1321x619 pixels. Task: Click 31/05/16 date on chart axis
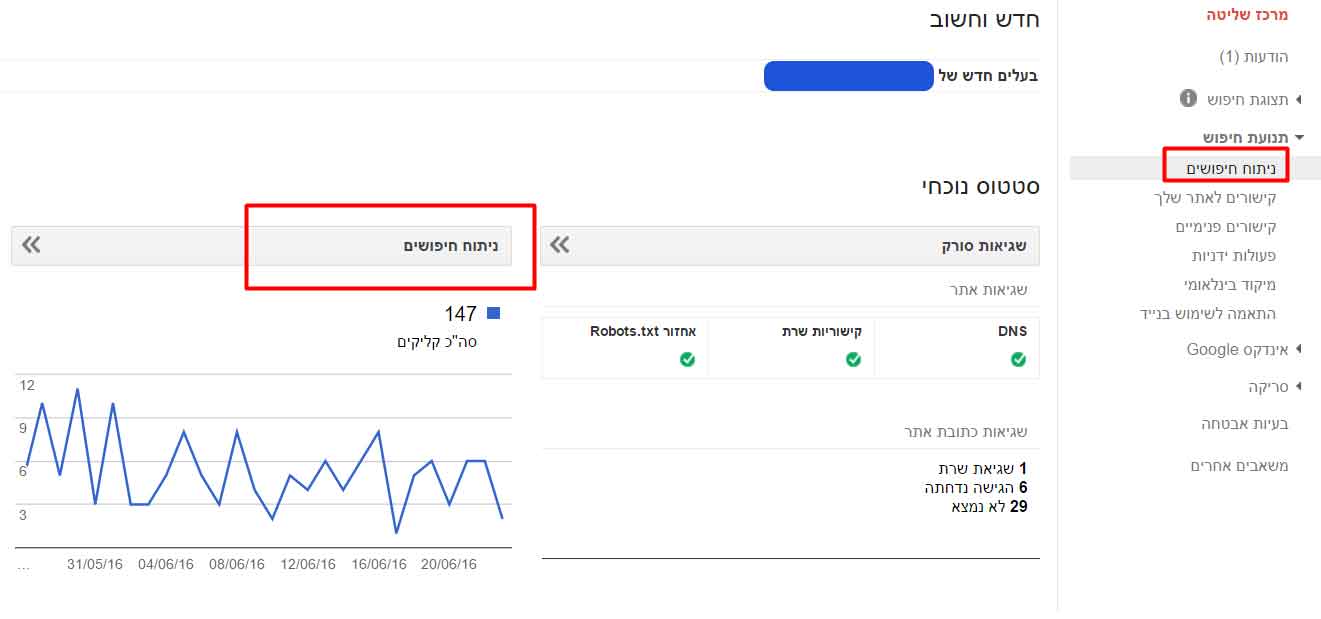(x=95, y=564)
